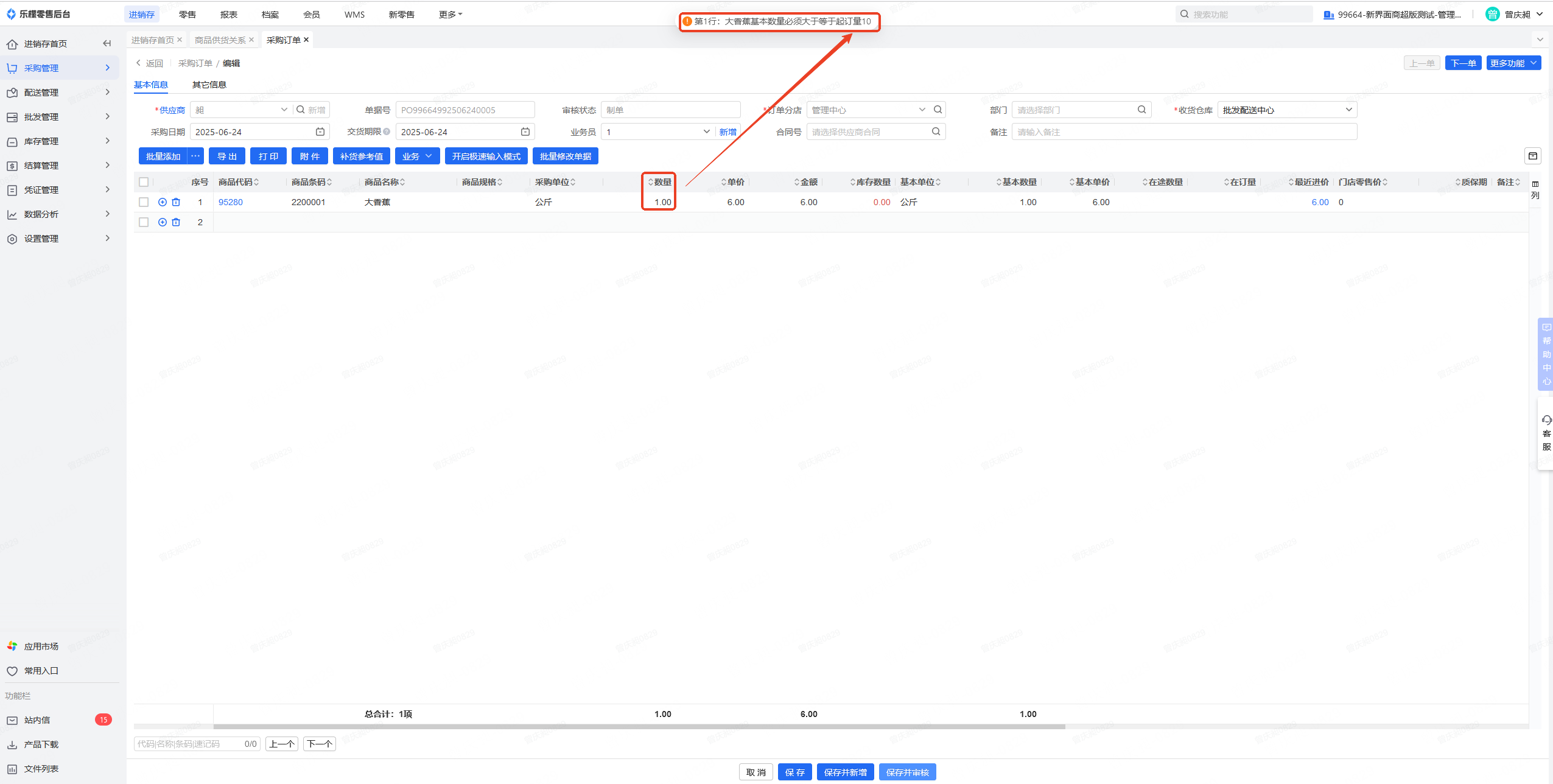Open the 采购日期 calendar picker icon

pos(320,131)
